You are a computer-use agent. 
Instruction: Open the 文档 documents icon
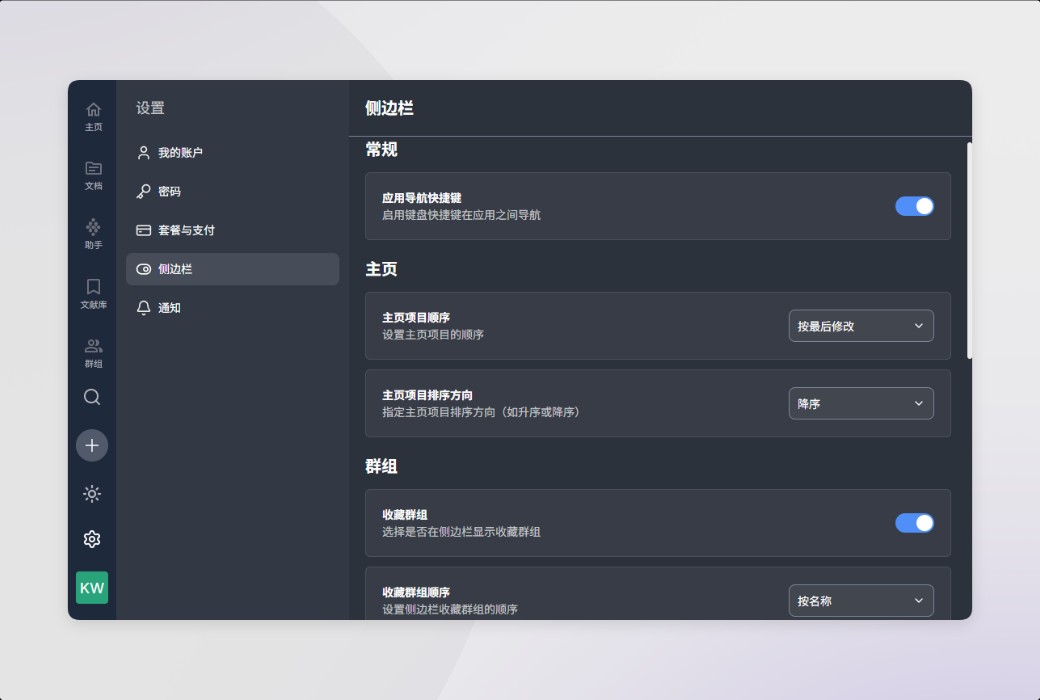point(93,175)
